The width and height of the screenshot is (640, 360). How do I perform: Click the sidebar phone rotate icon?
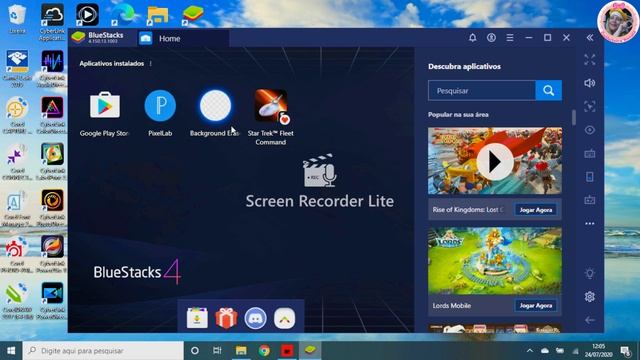[589, 177]
